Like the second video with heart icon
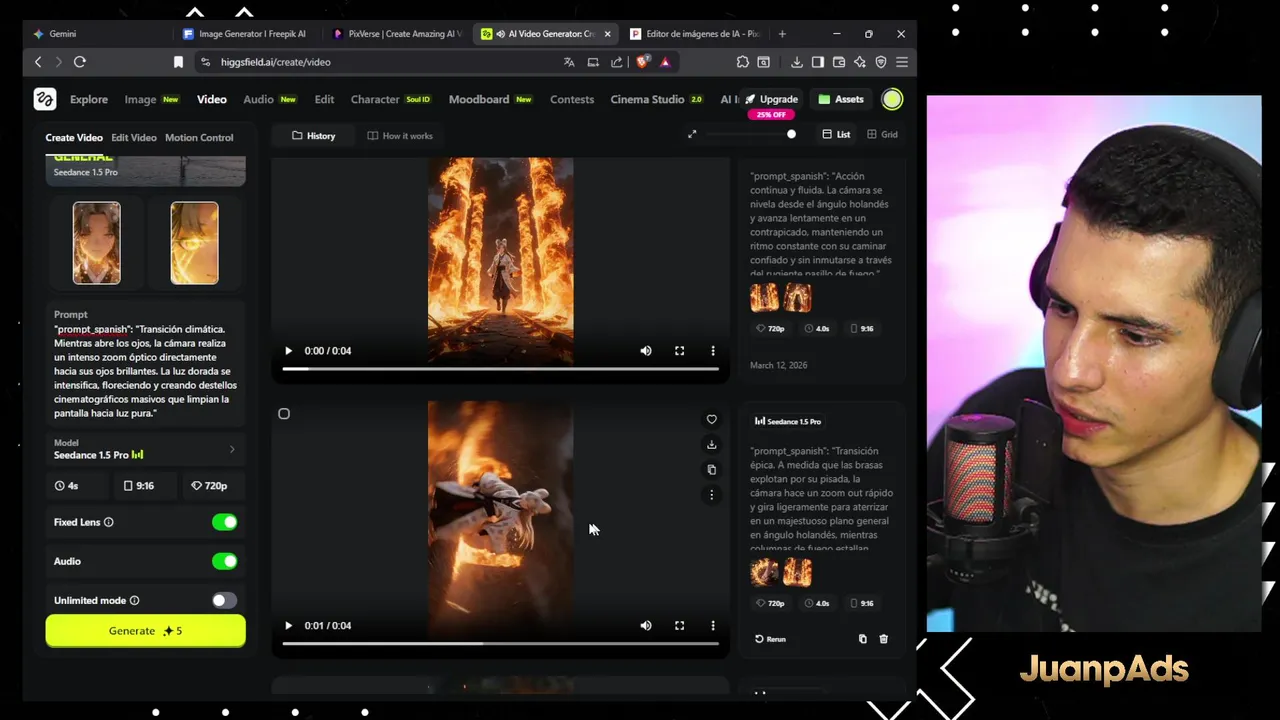This screenshot has width=1280, height=720. click(711, 419)
